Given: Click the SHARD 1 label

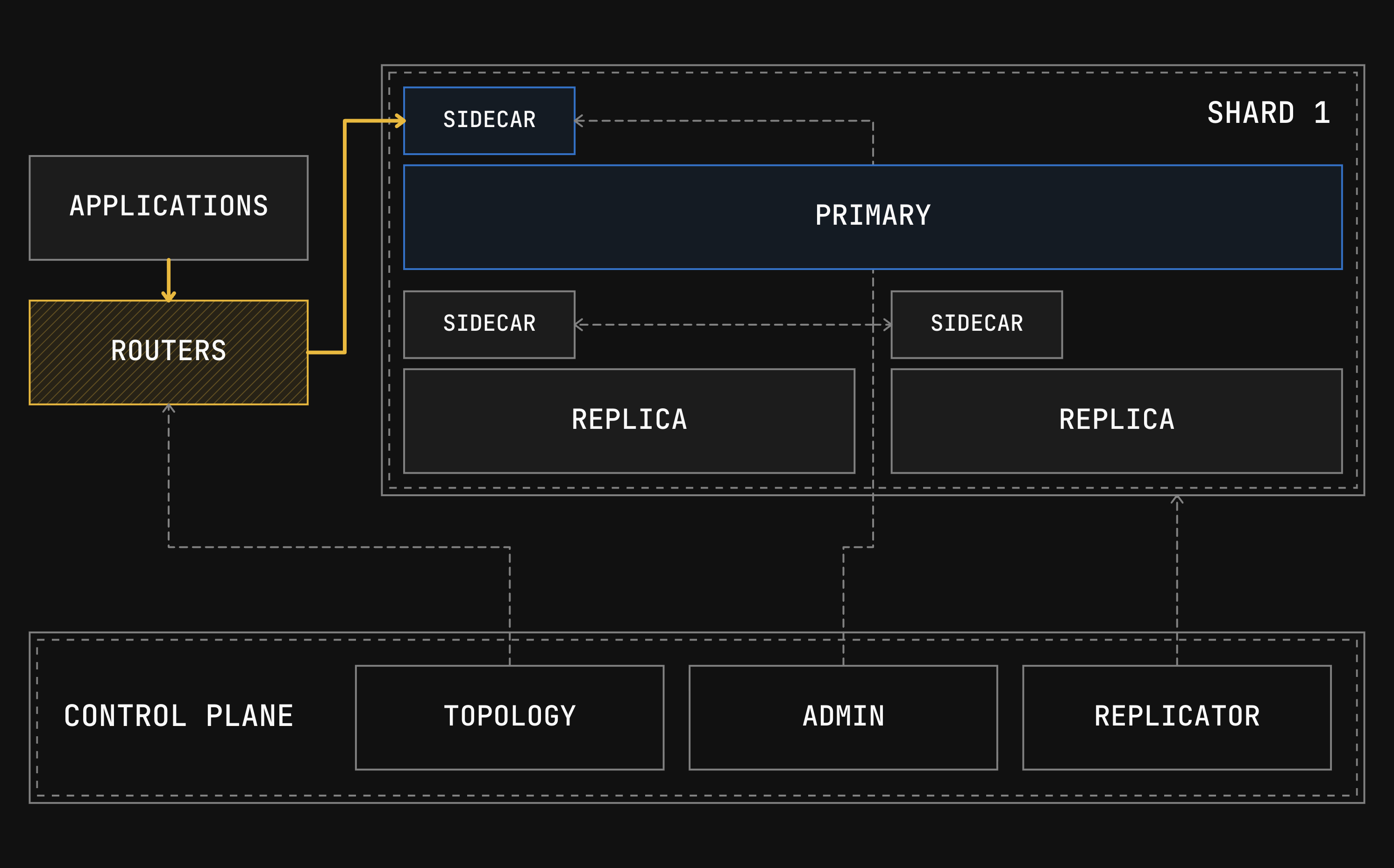Looking at the screenshot, I should [x=1269, y=113].
